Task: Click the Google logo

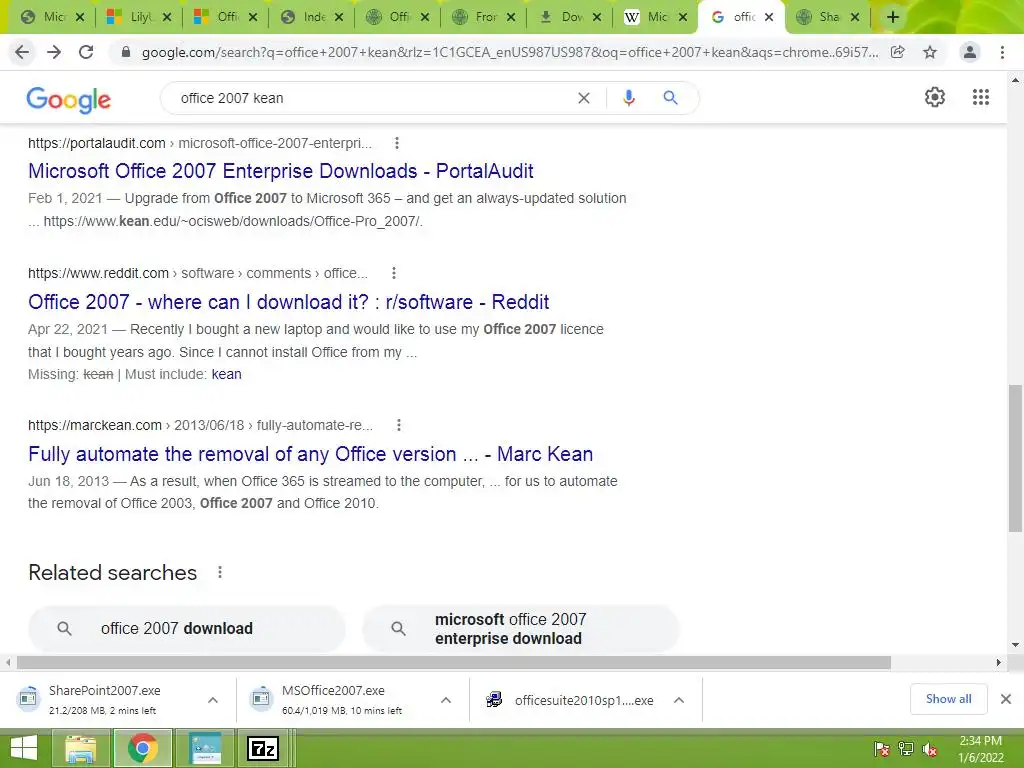Action: (69, 99)
